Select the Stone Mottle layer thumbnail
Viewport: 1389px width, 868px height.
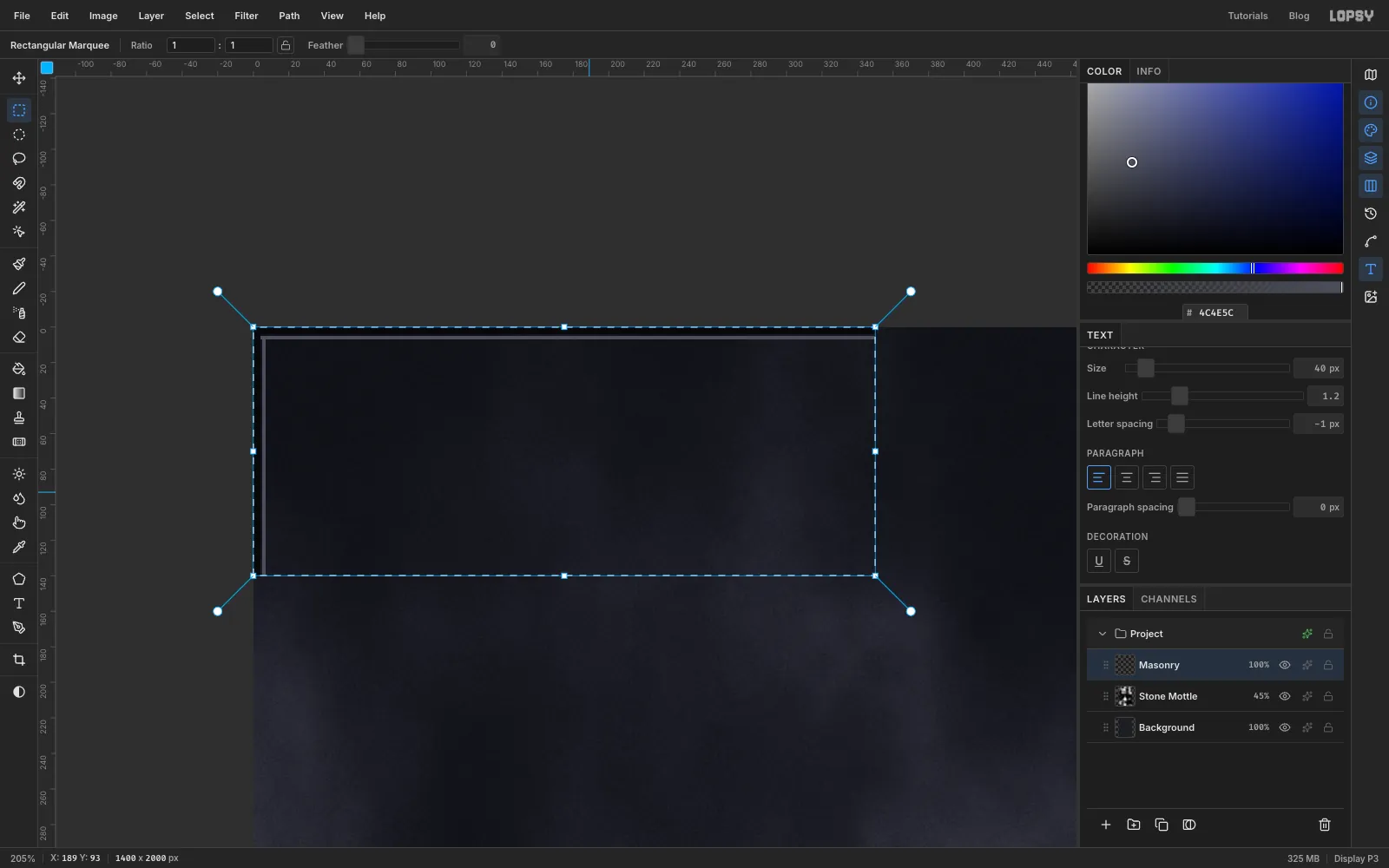[1125, 696]
